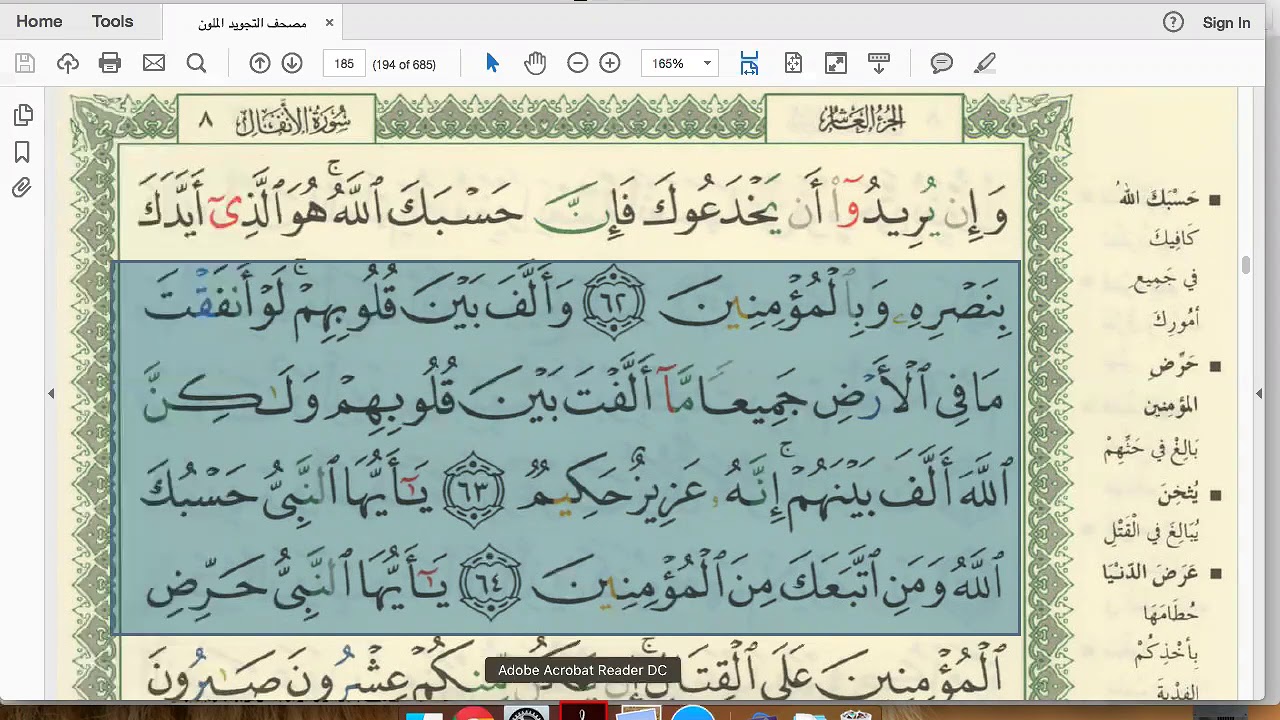This screenshot has width=1280, height=720.
Task: Click the Sign In link
Action: point(1227,22)
